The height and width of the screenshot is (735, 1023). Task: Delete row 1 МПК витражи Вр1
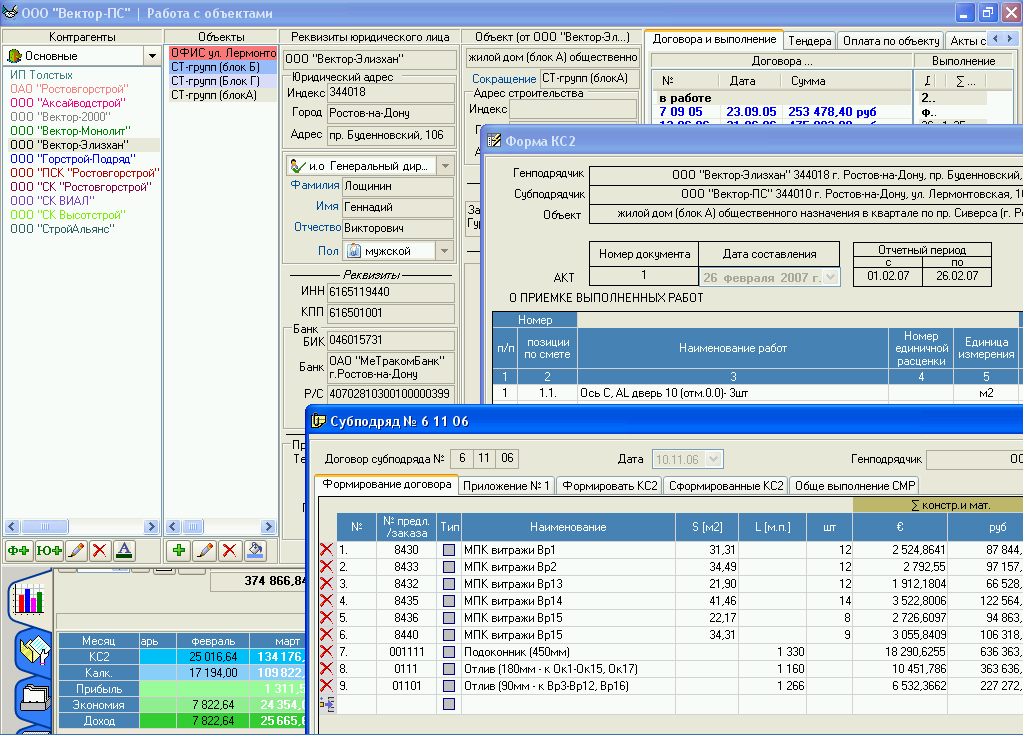pos(326,550)
